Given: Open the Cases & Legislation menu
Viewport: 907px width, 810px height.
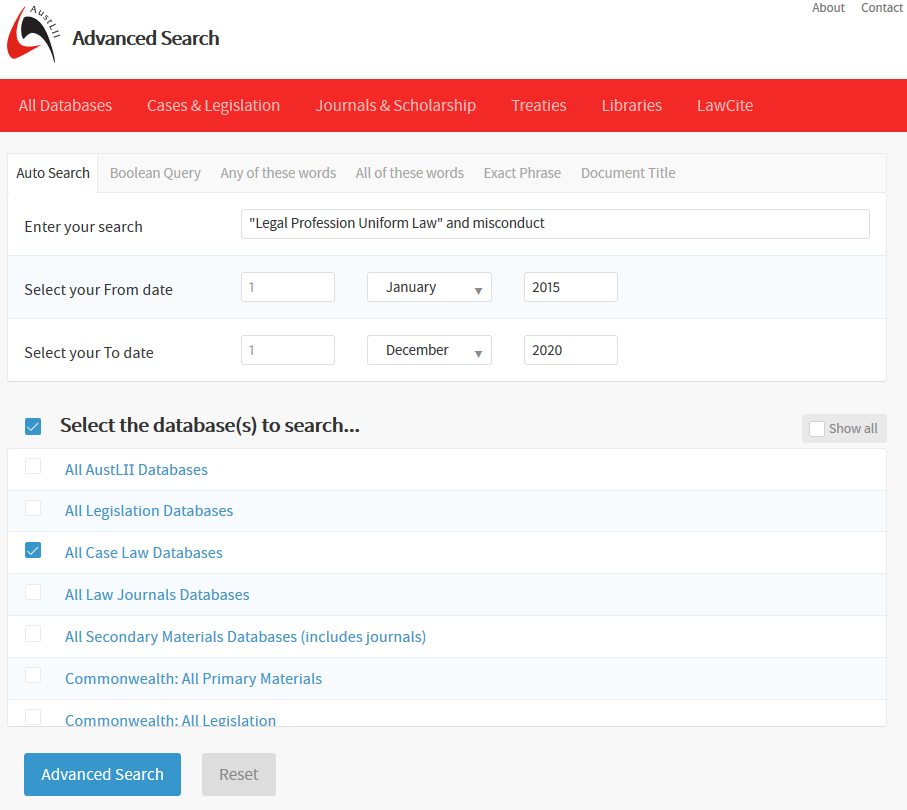Looking at the screenshot, I should (213, 106).
